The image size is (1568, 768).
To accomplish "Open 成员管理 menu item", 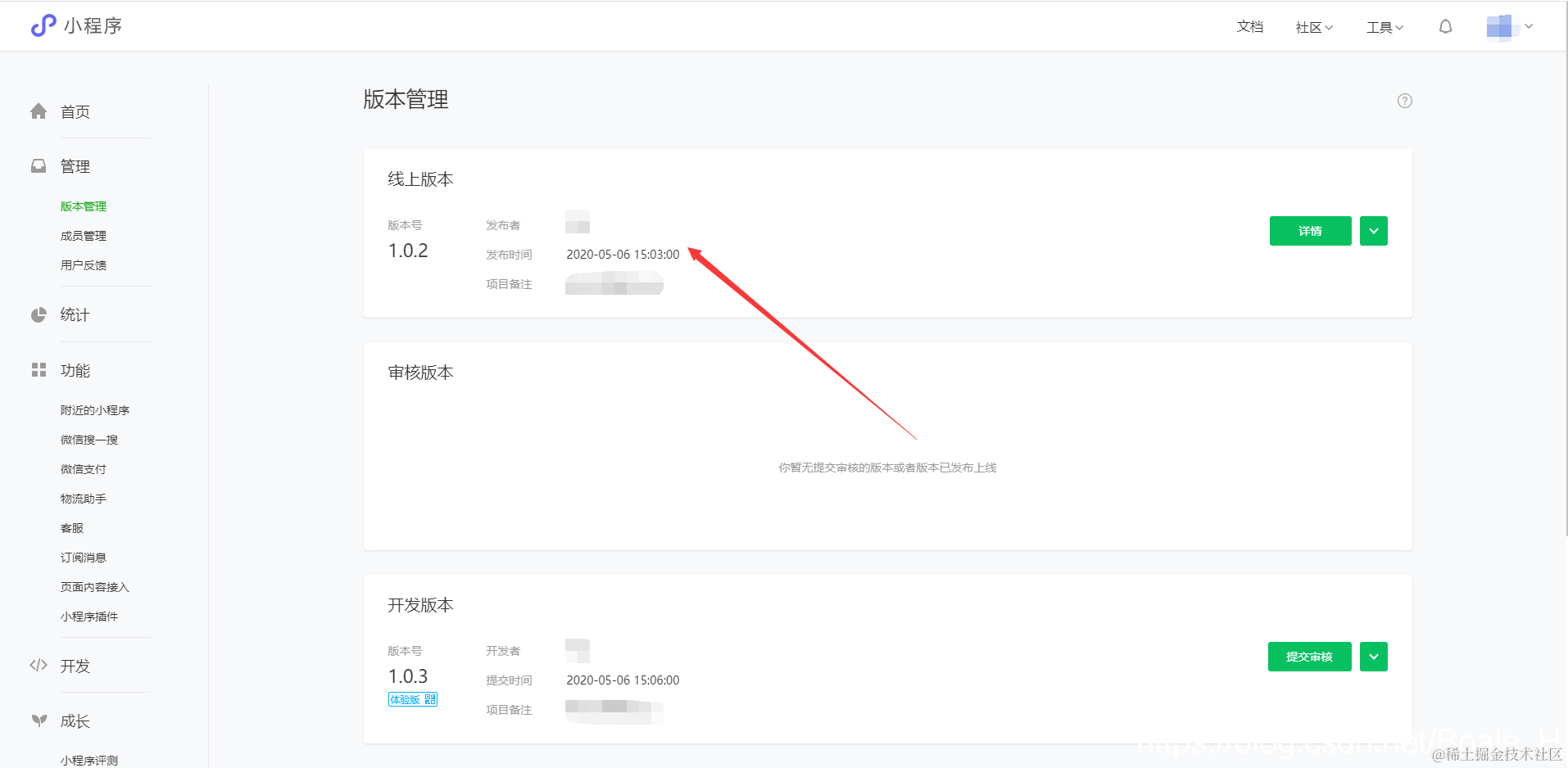I will pos(84,236).
